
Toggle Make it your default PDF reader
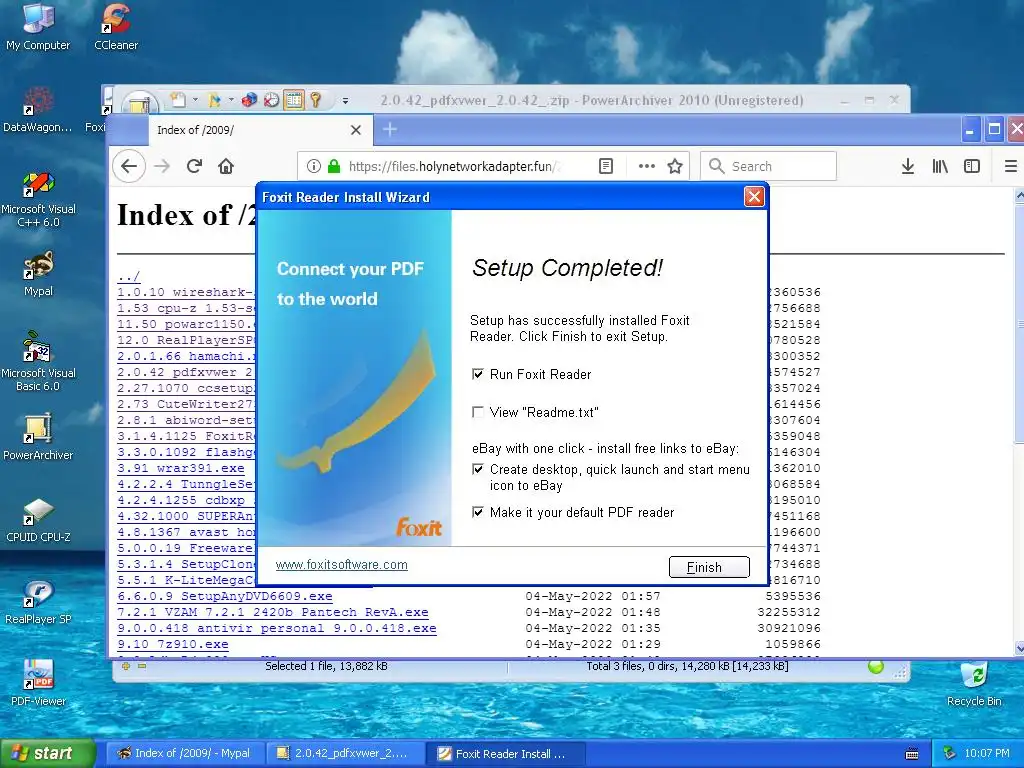point(478,512)
